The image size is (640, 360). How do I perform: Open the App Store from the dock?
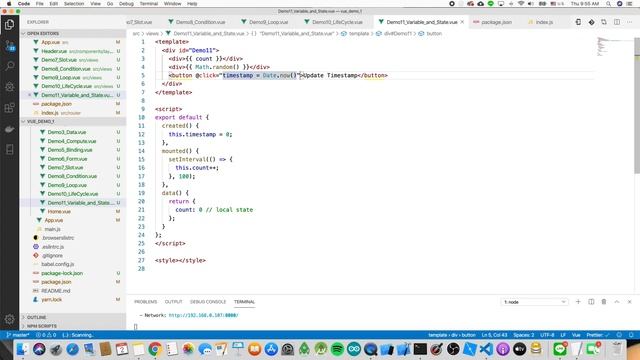click(x=271, y=349)
